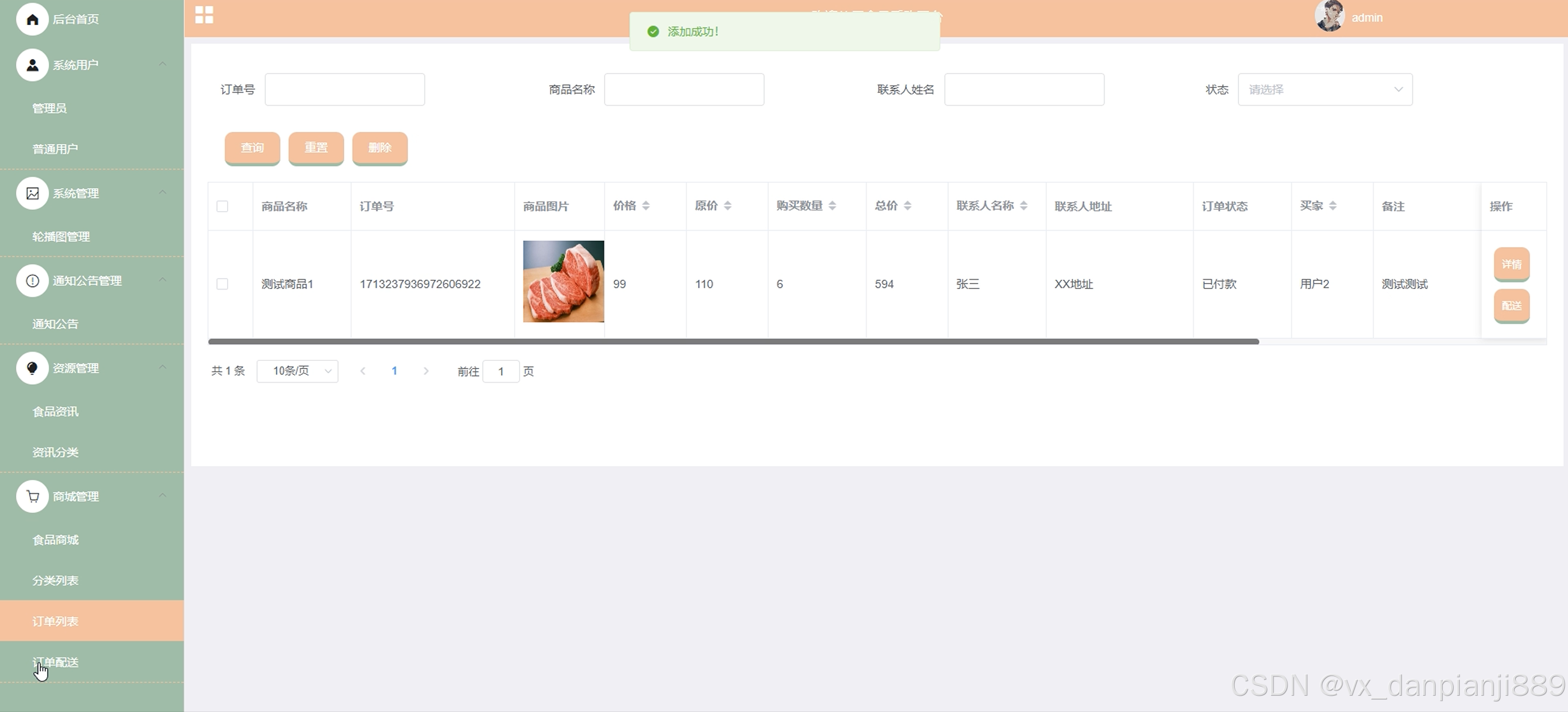Select 订单列表 menu item
This screenshot has height=712, width=1568.
tap(92, 621)
